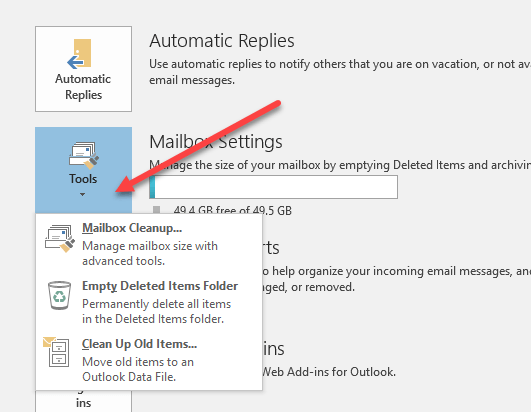Choose Empty Deleted Items Folder option
The width and height of the screenshot is (531, 412).
point(160,286)
